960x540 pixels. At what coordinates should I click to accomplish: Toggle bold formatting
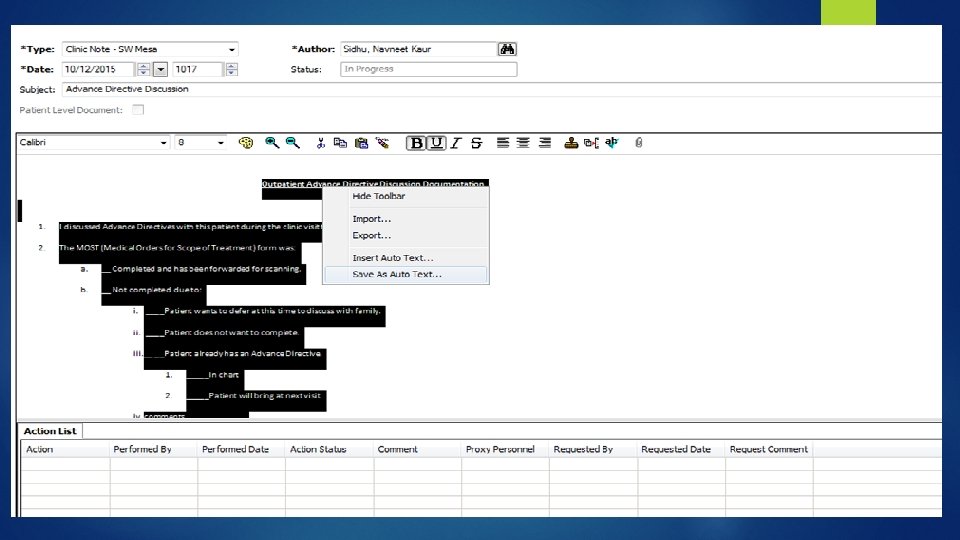pyautogui.click(x=416, y=143)
